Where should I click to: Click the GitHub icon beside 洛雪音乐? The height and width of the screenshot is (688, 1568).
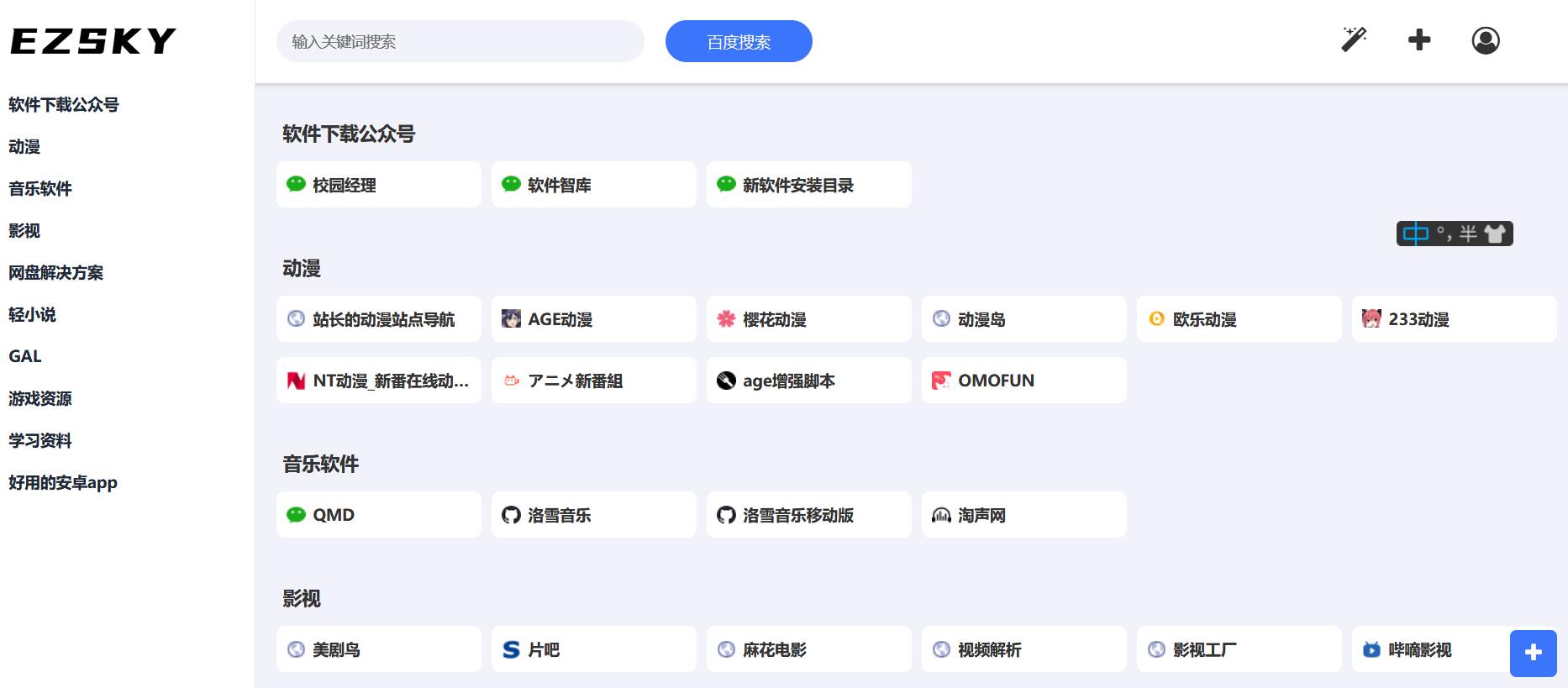511,515
